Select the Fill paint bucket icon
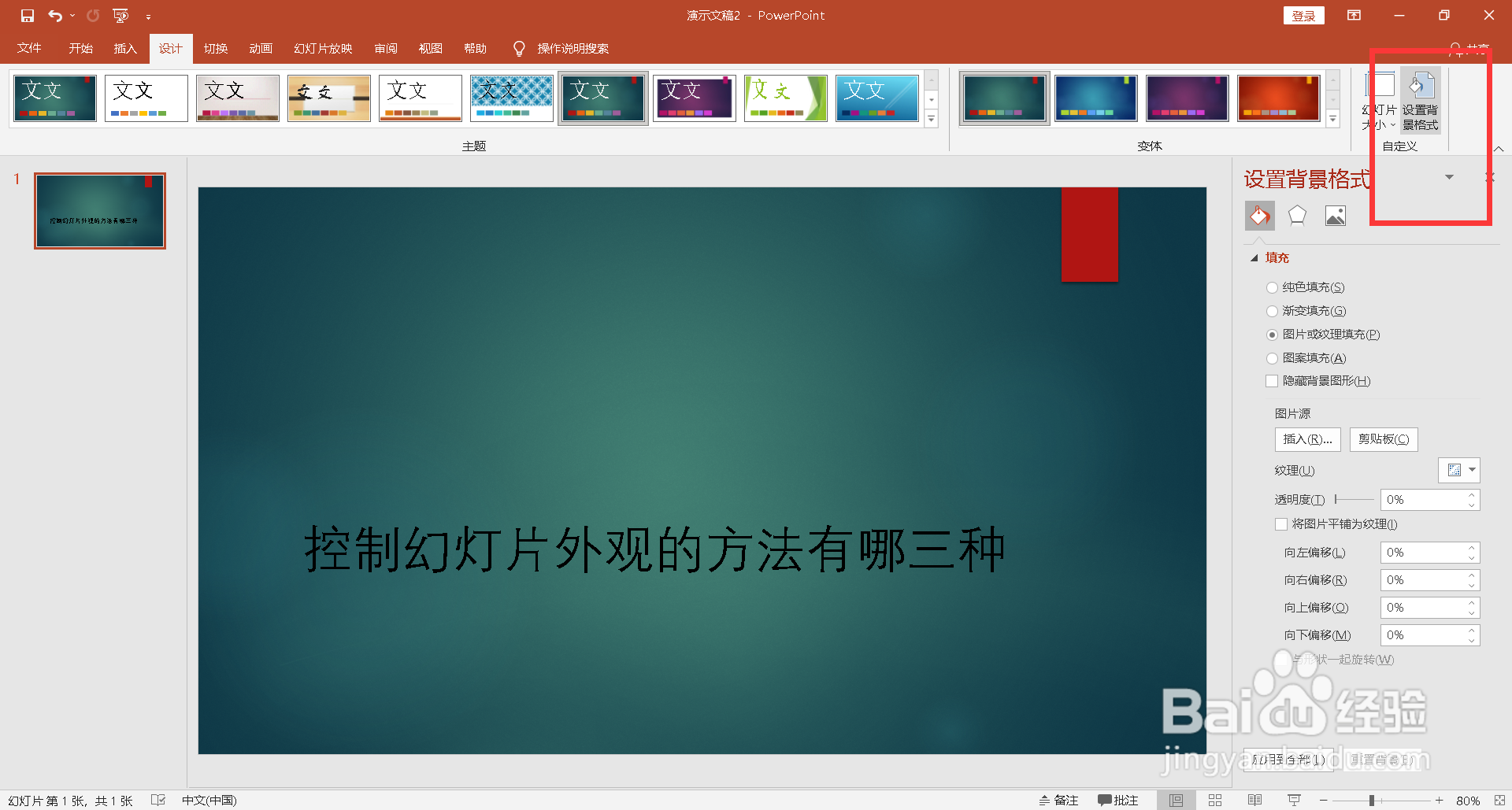 [x=1260, y=215]
